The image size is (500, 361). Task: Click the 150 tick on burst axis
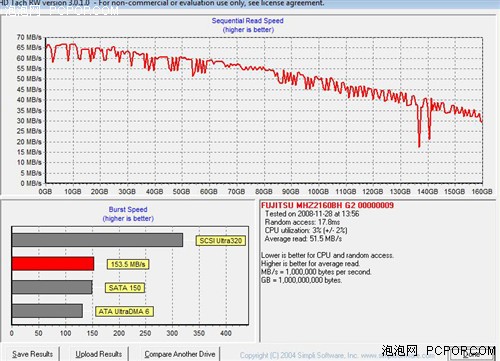pos(92,333)
